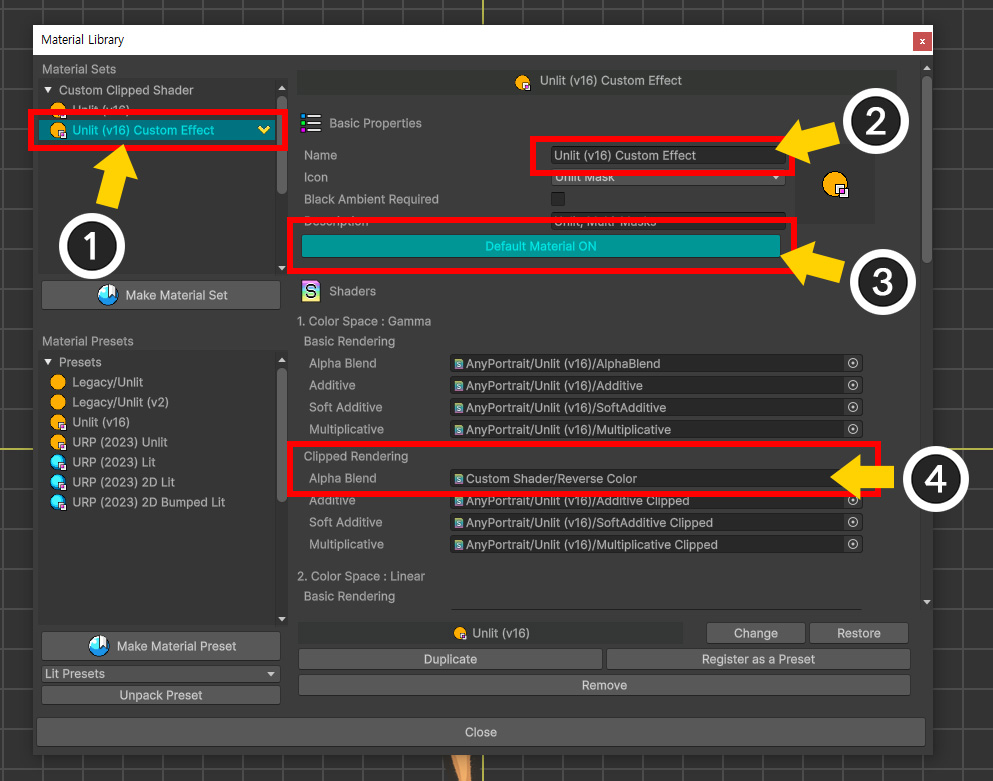The width and height of the screenshot is (993, 781).
Task: Click the URP (2023) Unlit preset icon
Action: point(58,442)
